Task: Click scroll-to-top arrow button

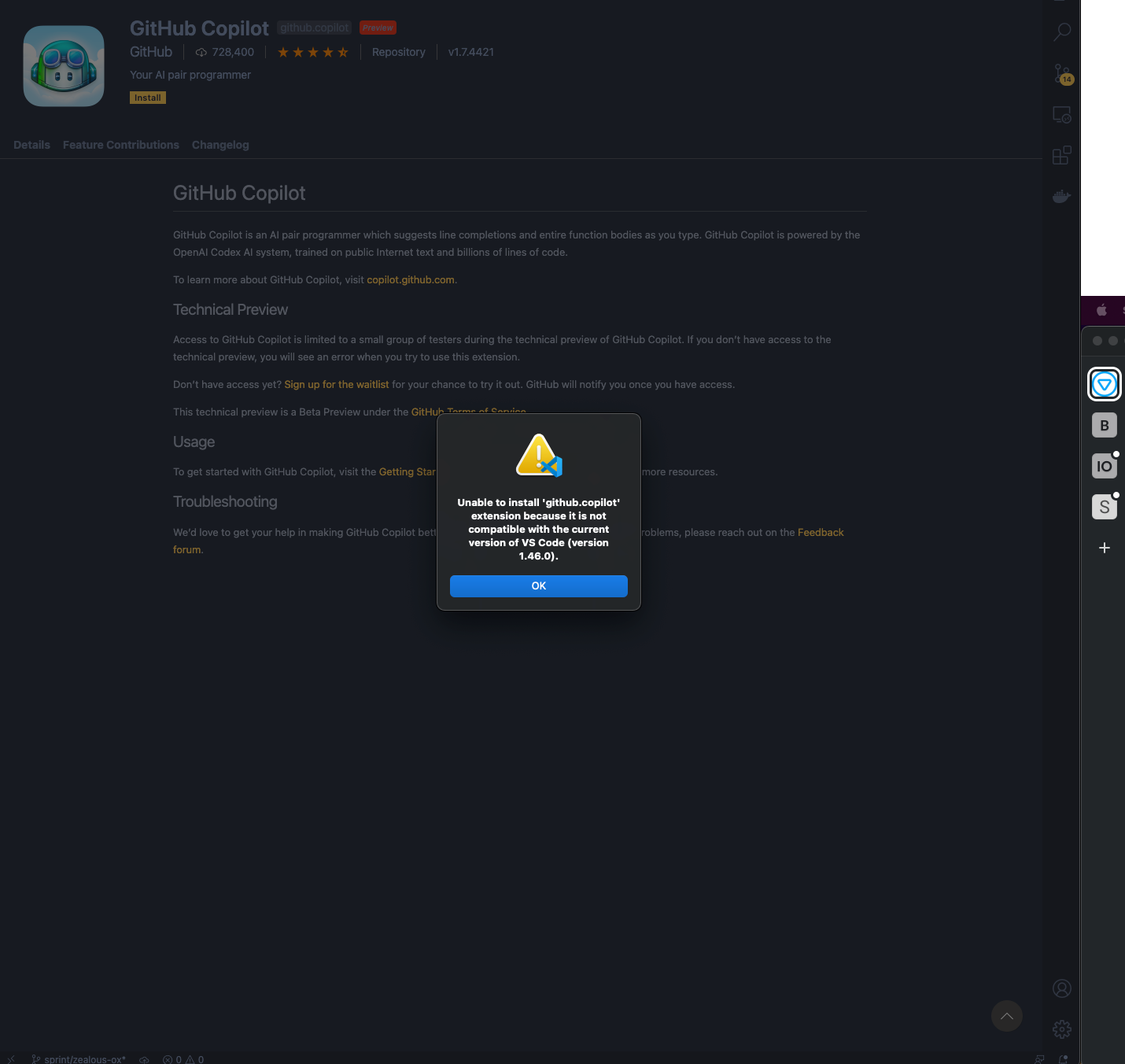Action: (x=1007, y=1016)
